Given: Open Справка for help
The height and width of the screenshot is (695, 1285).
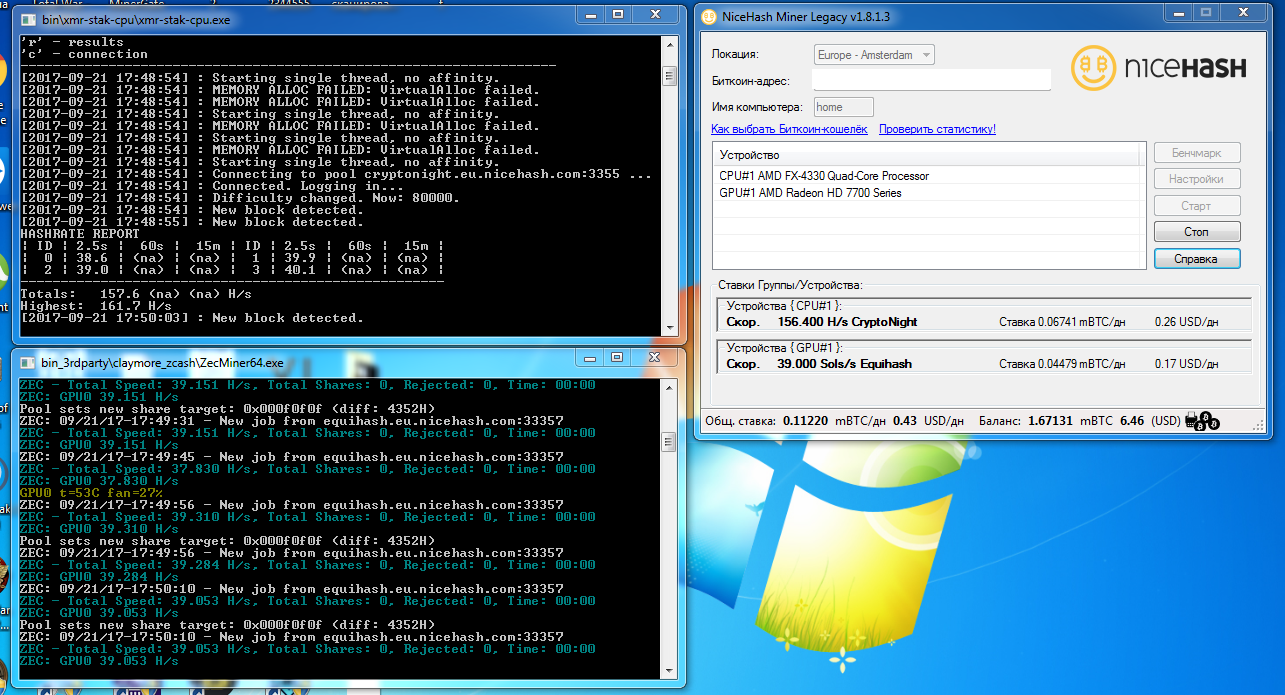Looking at the screenshot, I should (1197, 258).
